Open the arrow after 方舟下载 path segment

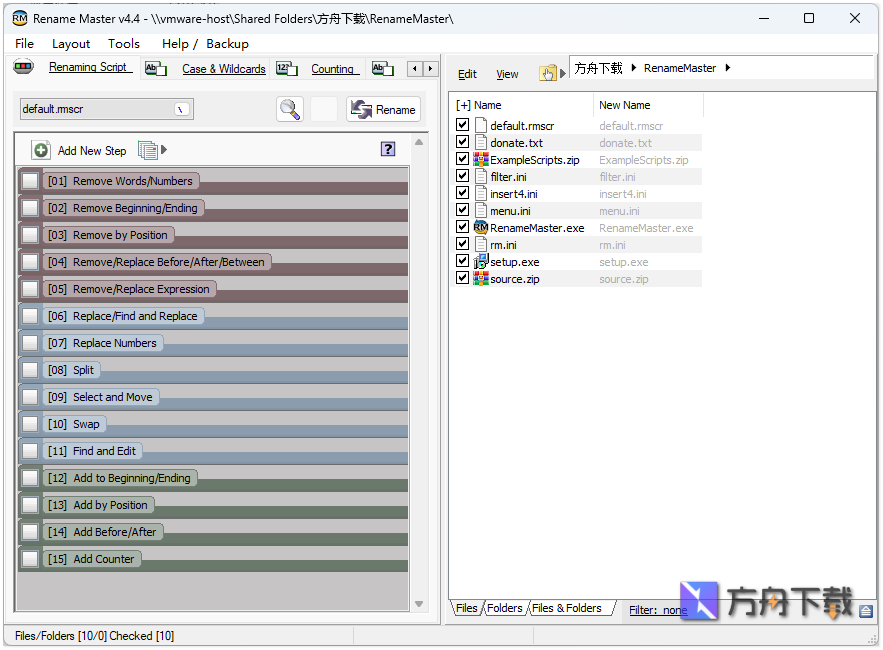click(x=634, y=68)
